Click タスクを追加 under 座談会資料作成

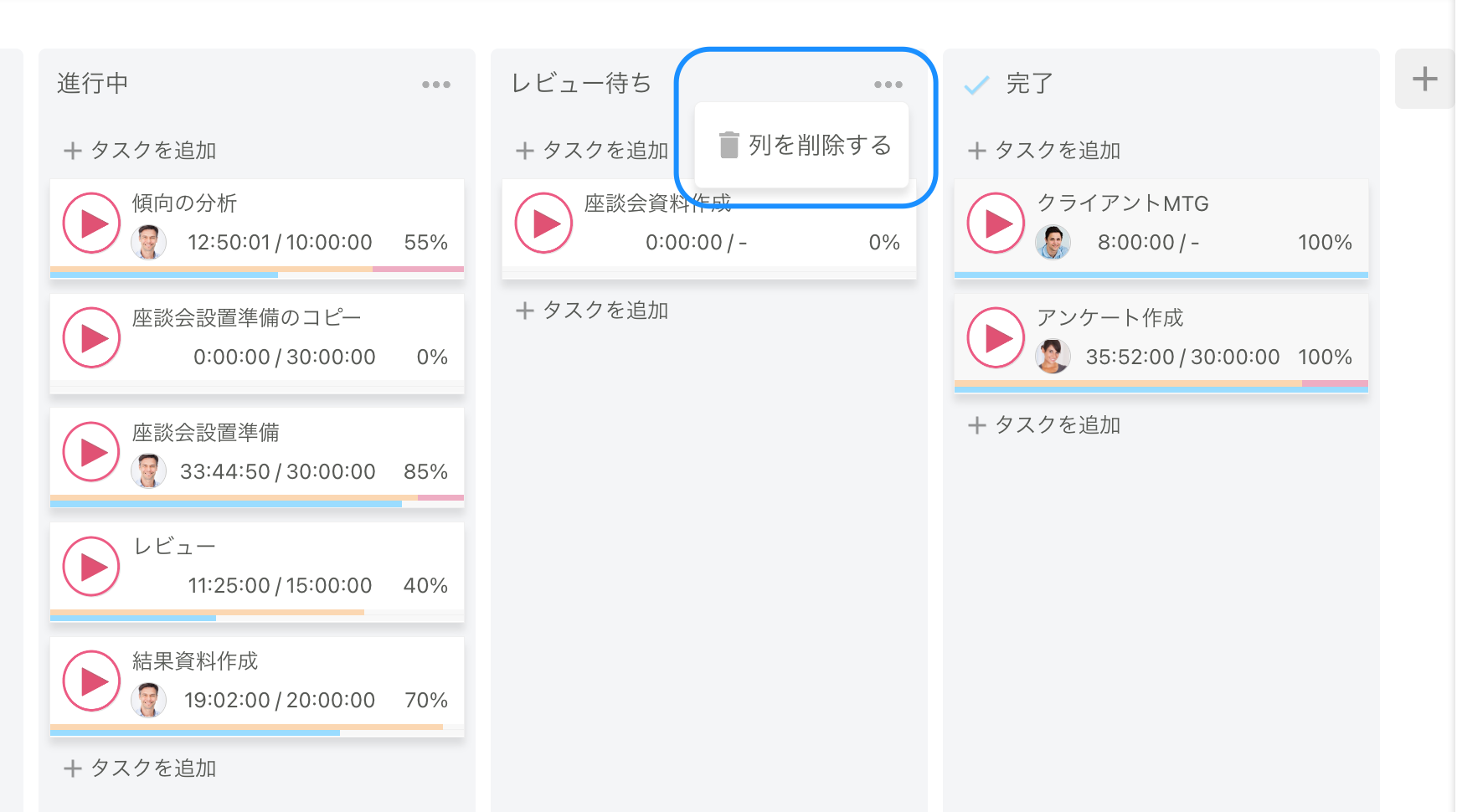[x=591, y=310]
